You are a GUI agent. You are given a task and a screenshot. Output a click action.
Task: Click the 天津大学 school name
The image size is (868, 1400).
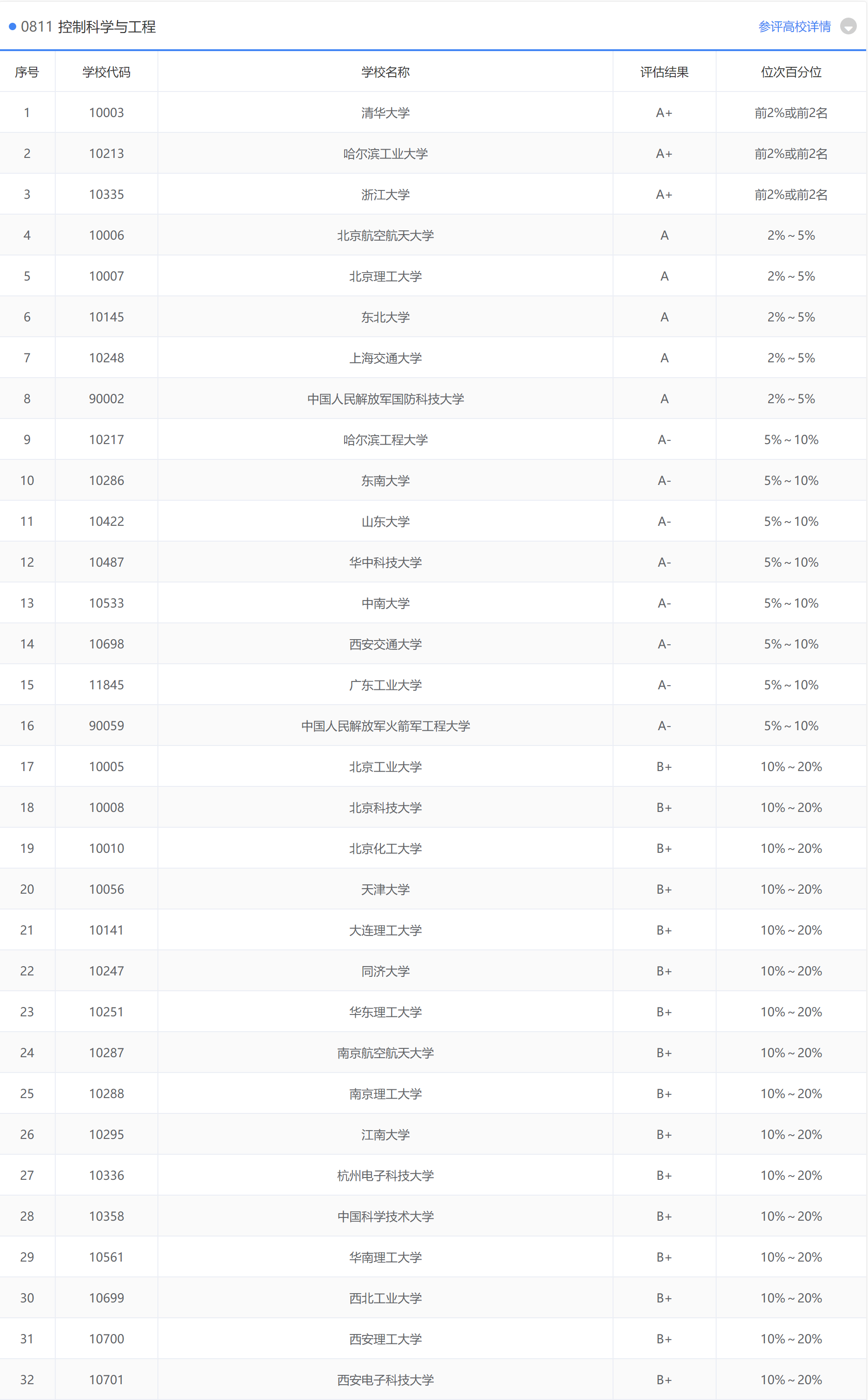(x=385, y=889)
